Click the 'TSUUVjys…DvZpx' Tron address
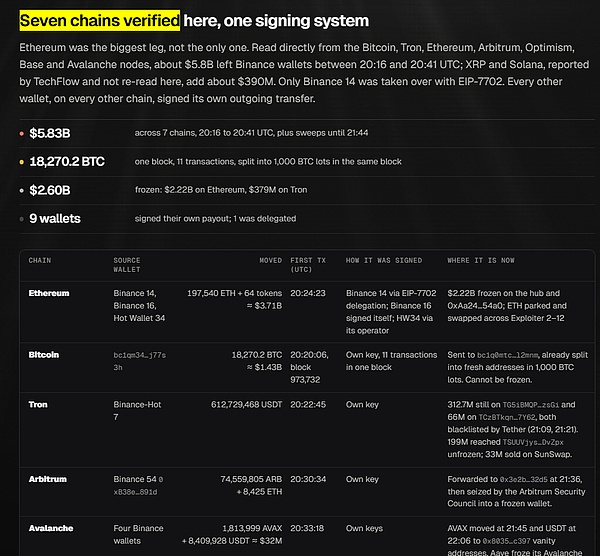 [x=533, y=442]
